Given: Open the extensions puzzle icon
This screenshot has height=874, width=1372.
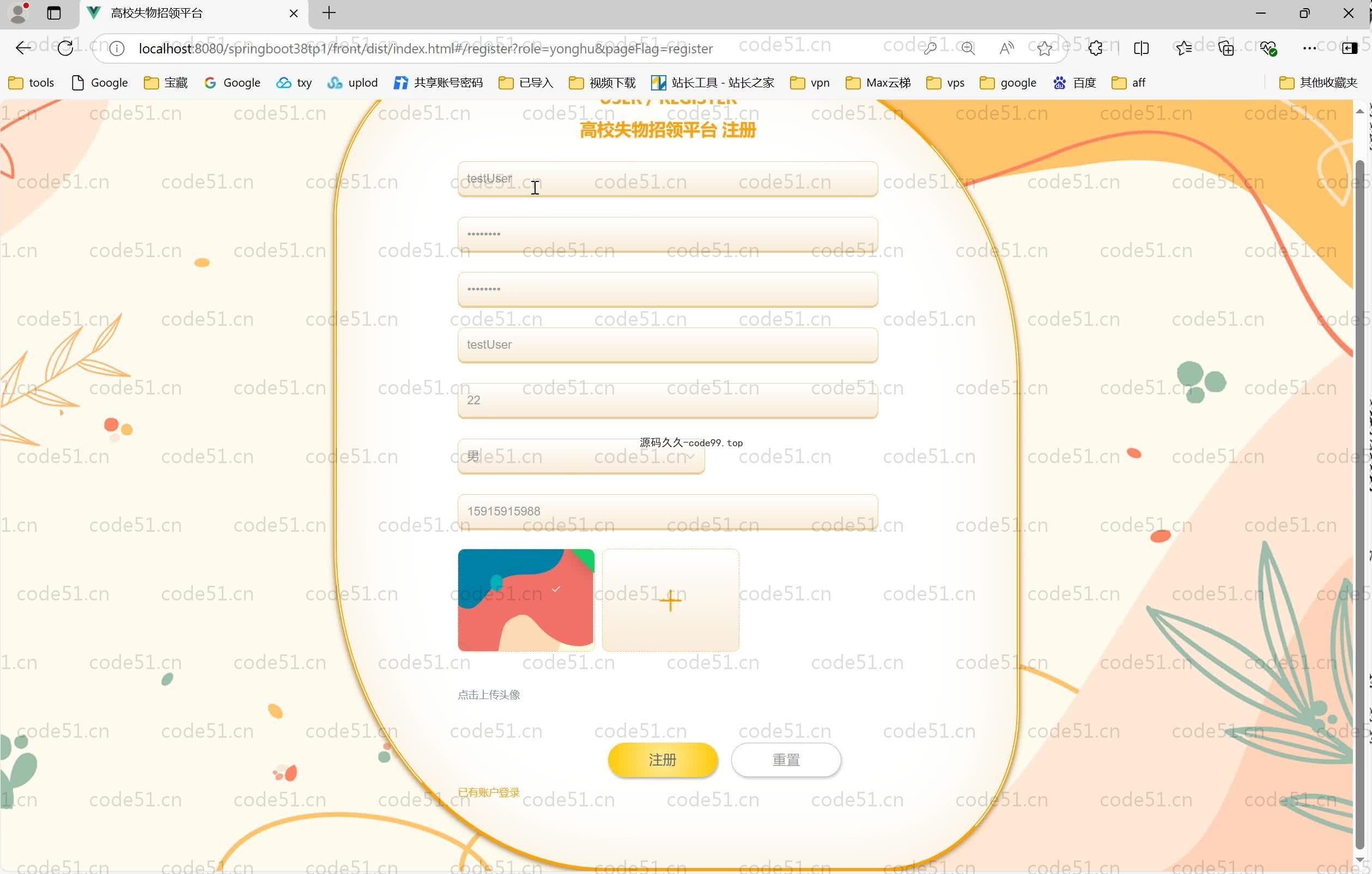Looking at the screenshot, I should point(1095,48).
